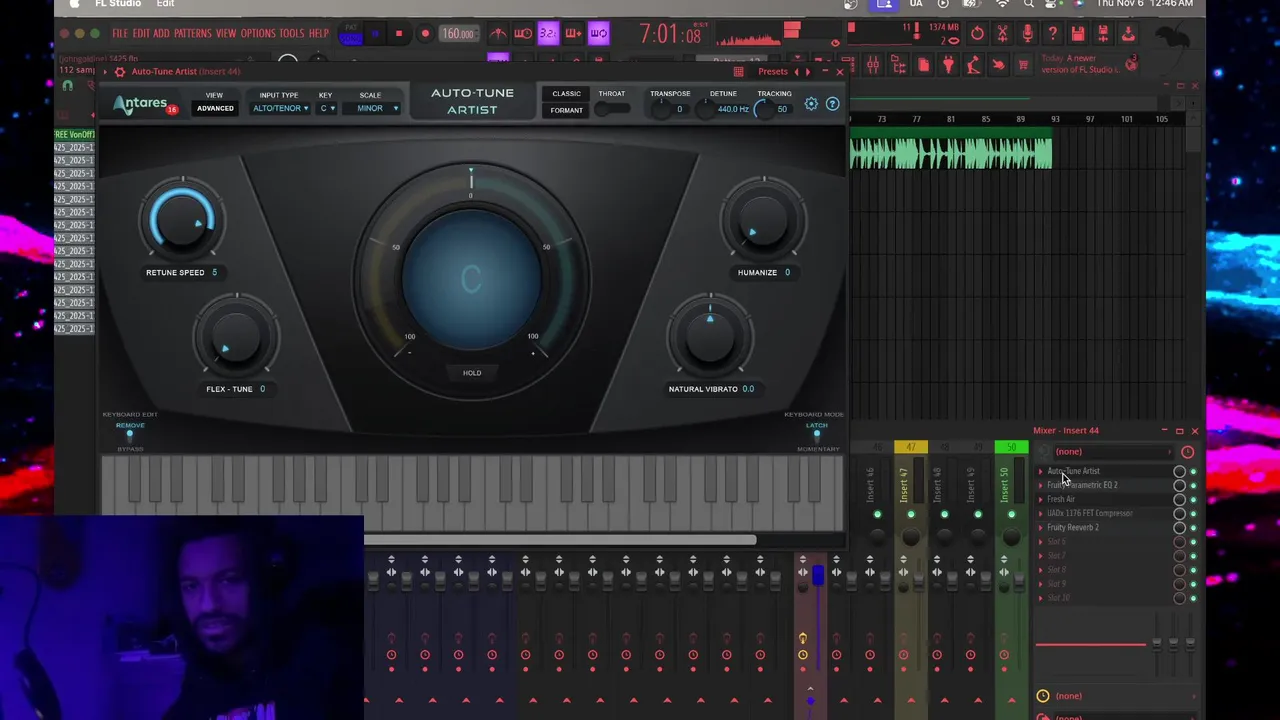
Task: Select CLASSIC mode button
Action: click(566, 94)
